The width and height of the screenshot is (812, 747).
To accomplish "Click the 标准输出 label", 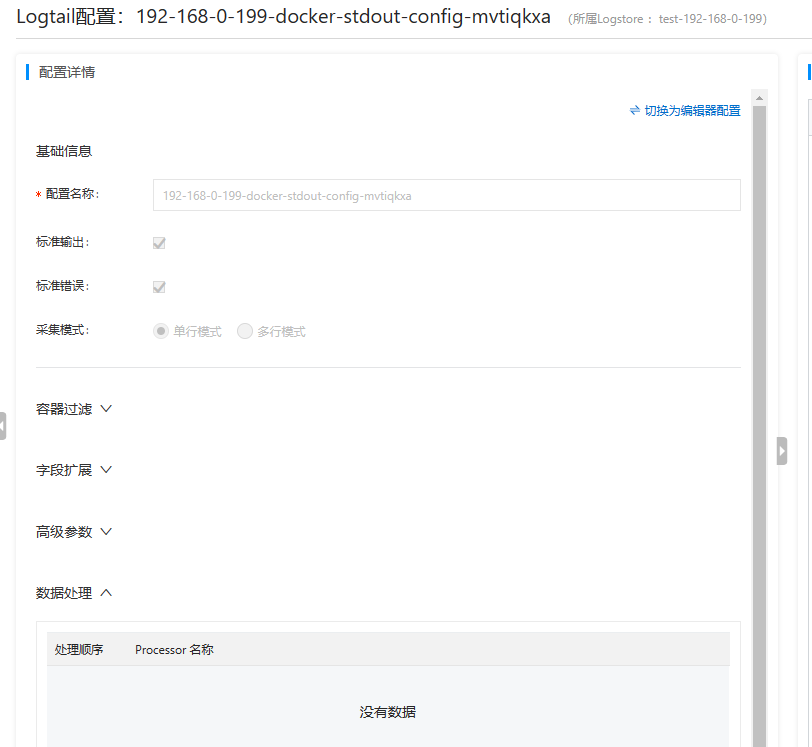I will (x=63, y=242).
